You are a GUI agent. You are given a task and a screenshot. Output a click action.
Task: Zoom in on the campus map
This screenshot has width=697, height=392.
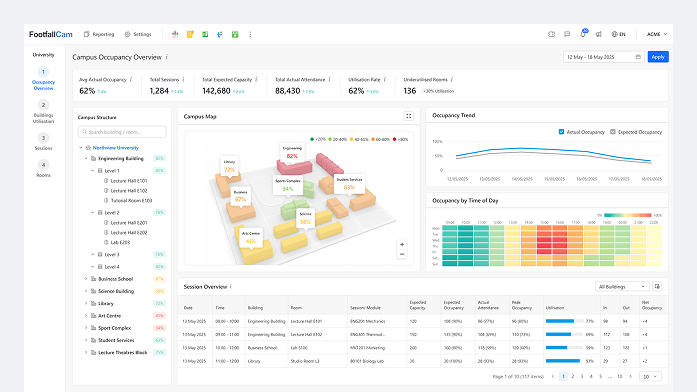coord(402,244)
